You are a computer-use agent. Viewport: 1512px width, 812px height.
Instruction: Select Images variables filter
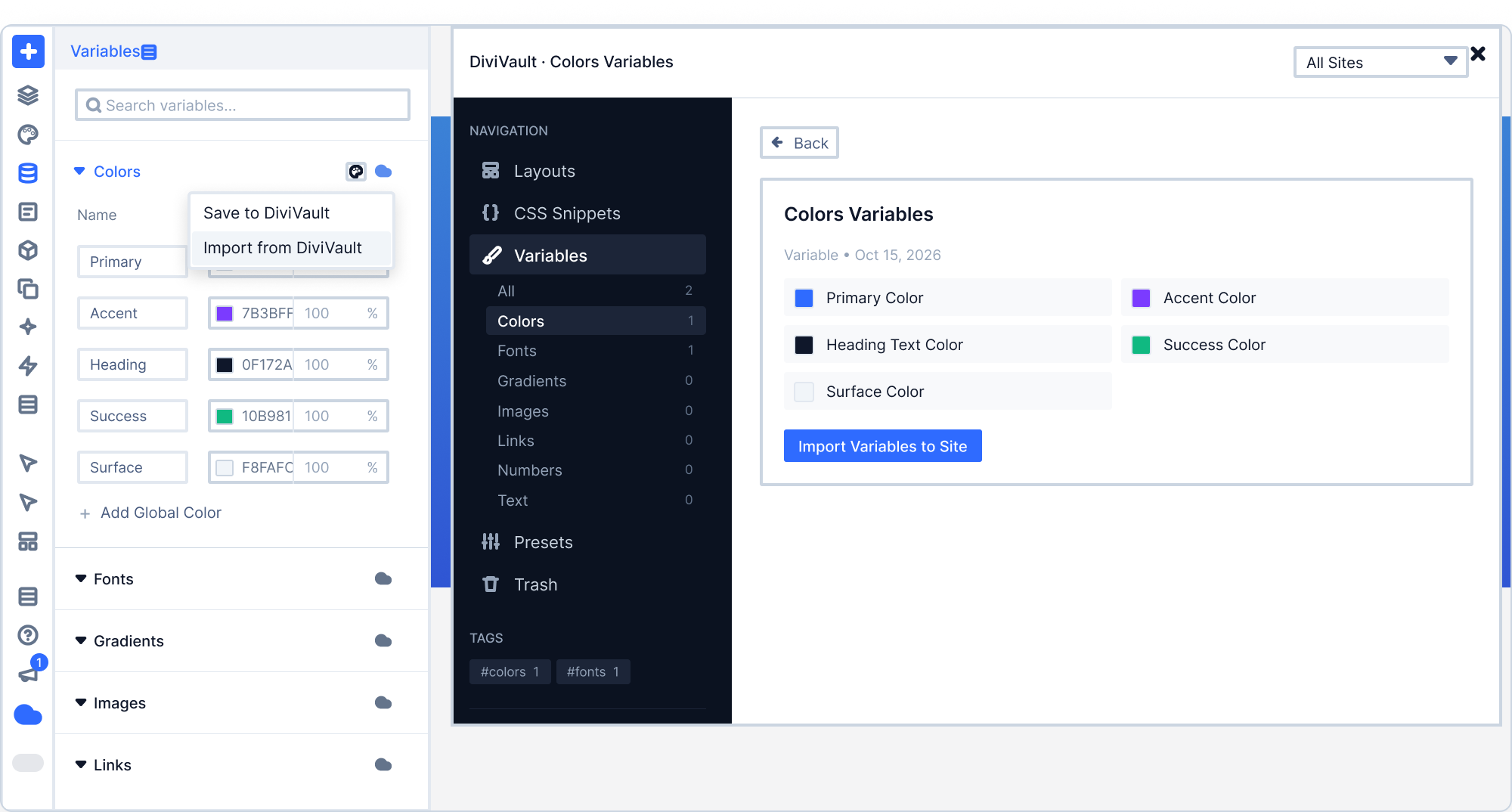click(x=596, y=411)
